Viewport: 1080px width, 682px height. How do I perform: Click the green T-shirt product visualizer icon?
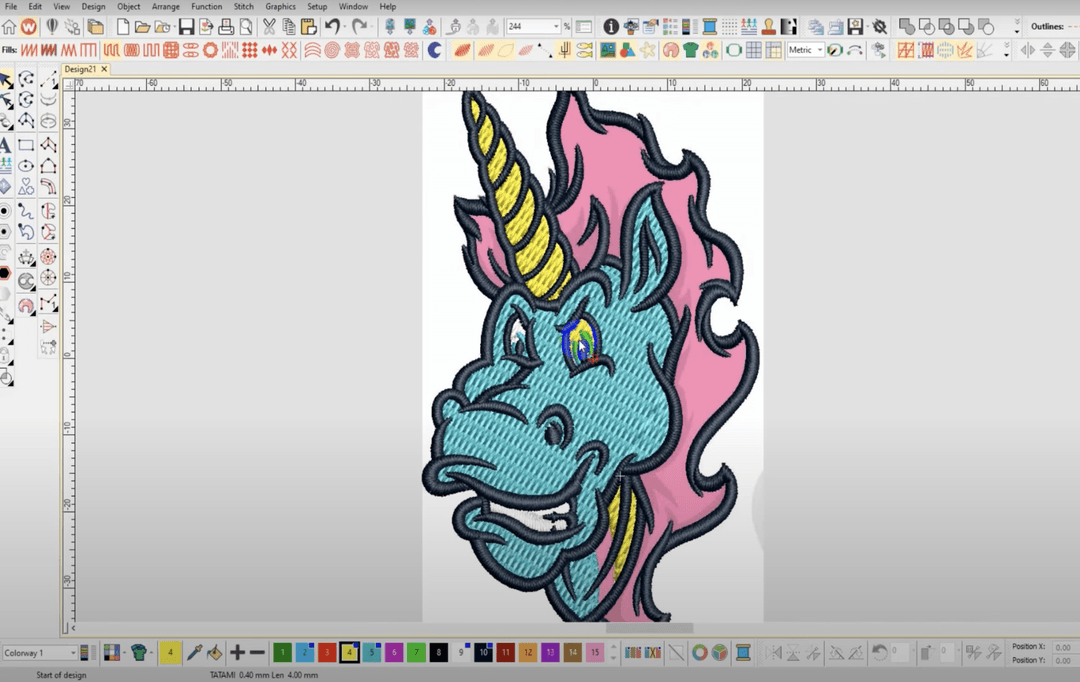tap(691, 50)
